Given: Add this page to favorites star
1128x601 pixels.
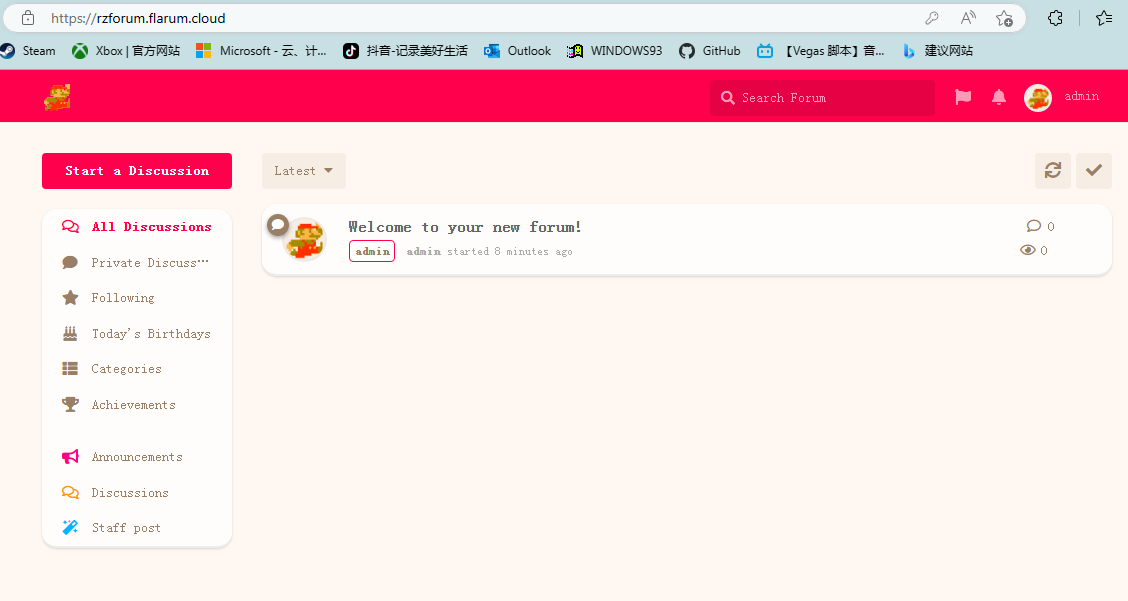Looking at the screenshot, I should coord(1004,18).
